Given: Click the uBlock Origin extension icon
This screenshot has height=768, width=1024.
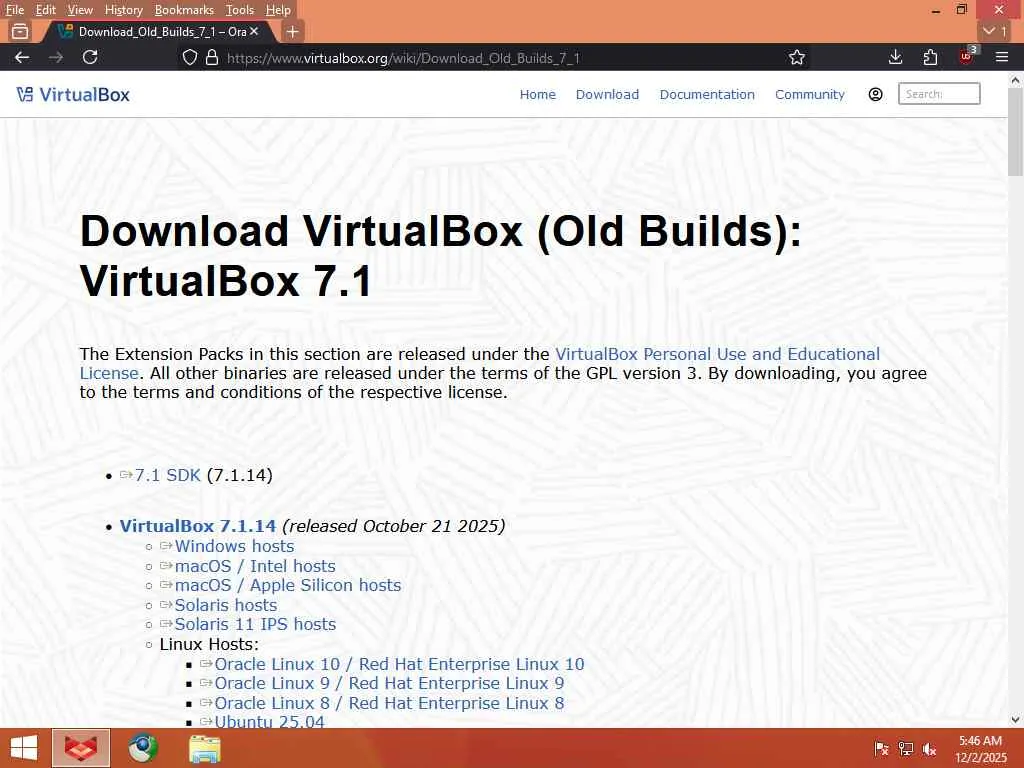Looking at the screenshot, I should pos(967,56).
